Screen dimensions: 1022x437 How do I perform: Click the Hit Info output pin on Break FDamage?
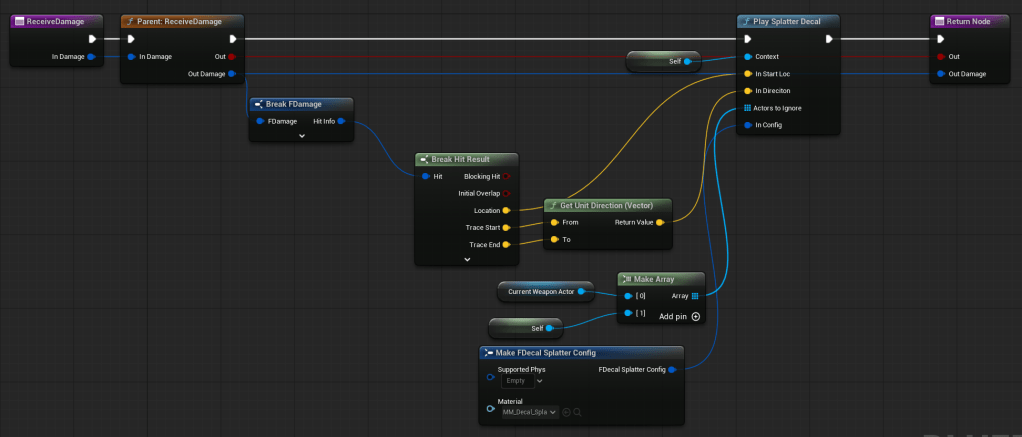coord(341,121)
